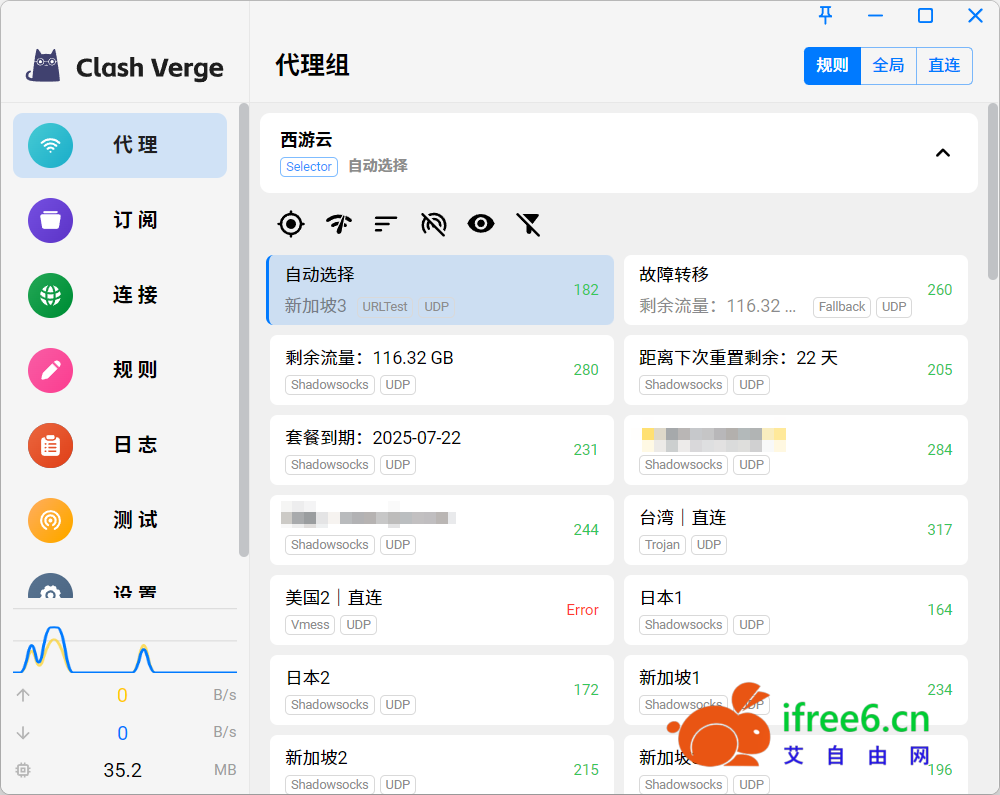This screenshot has width=1000, height=795.
Task: Toggle proxy detail visibility eye icon
Action: pyautogui.click(x=481, y=224)
